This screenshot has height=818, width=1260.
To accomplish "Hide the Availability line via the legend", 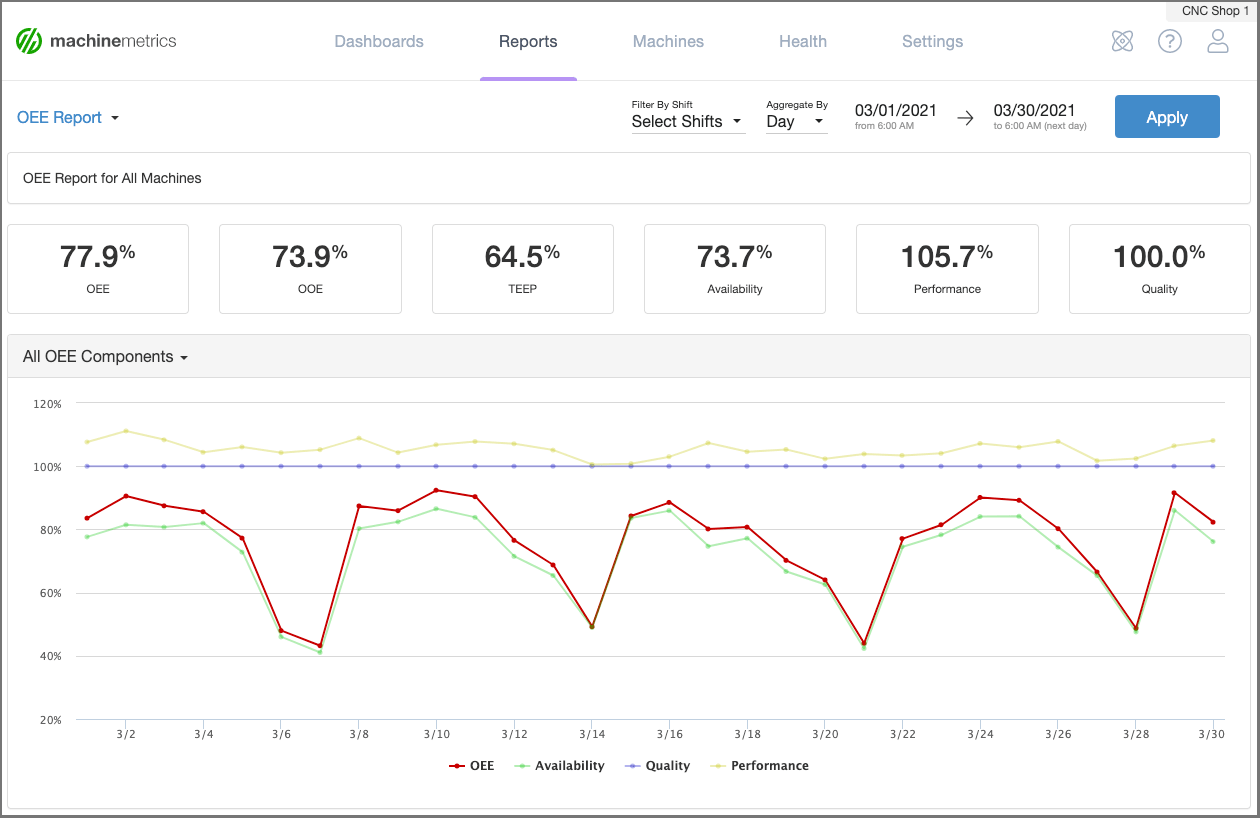I will pos(568,765).
